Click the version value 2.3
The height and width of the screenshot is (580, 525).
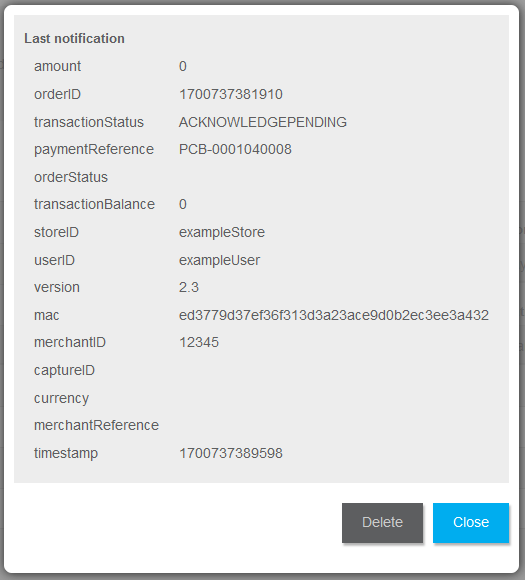189,287
